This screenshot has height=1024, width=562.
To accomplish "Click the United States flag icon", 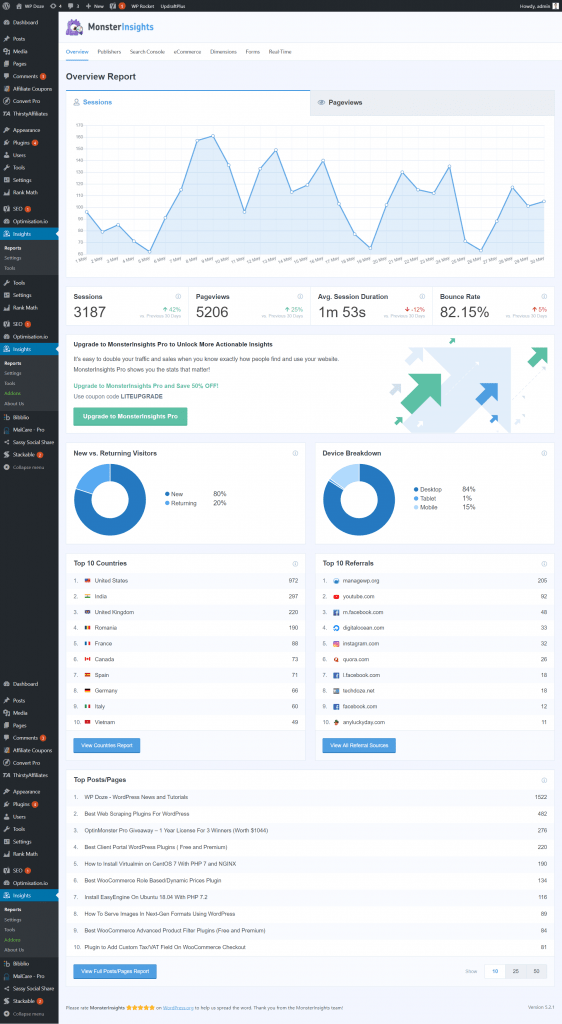I will click(x=87, y=581).
